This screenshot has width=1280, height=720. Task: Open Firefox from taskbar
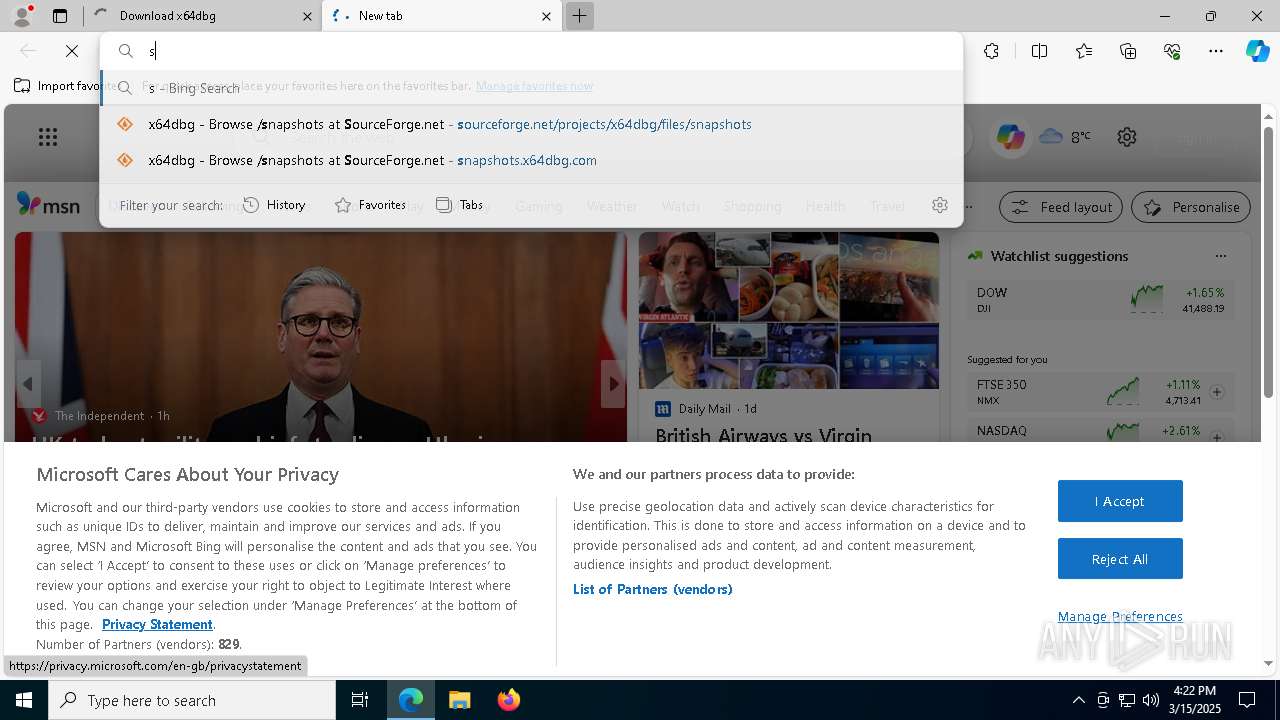(x=508, y=700)
